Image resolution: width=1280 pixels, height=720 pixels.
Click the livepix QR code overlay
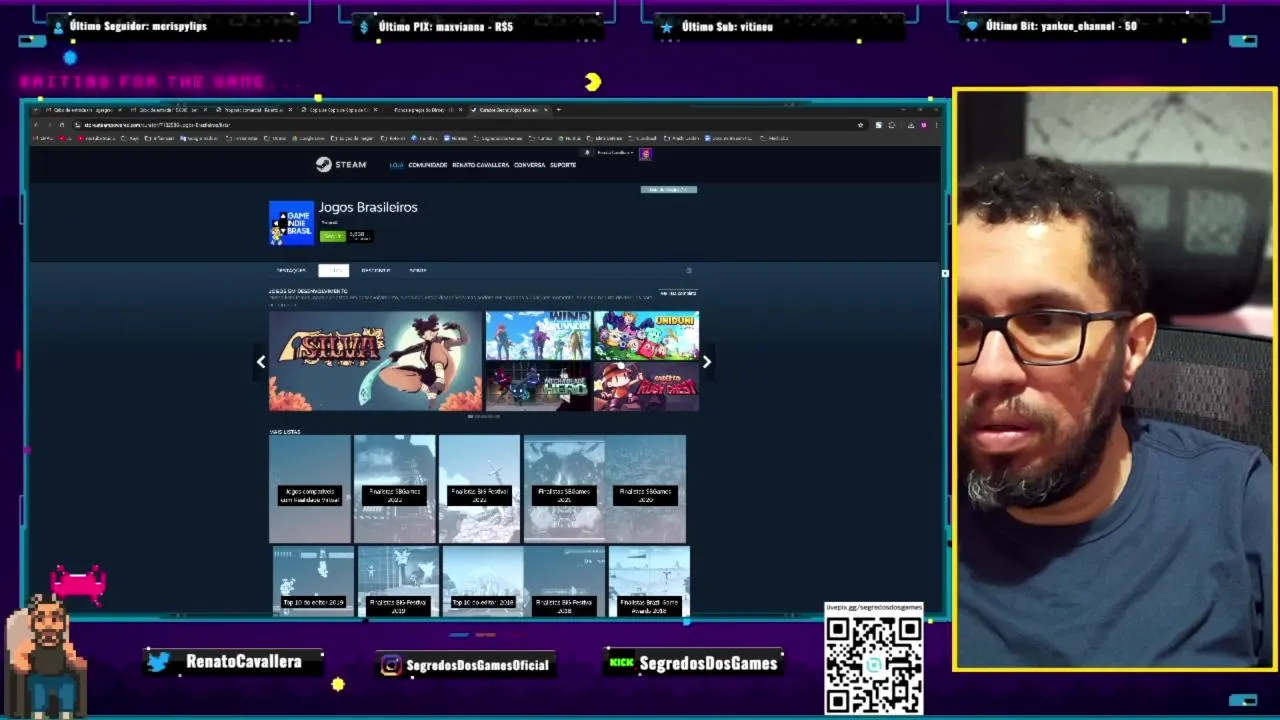coord(874,659)
